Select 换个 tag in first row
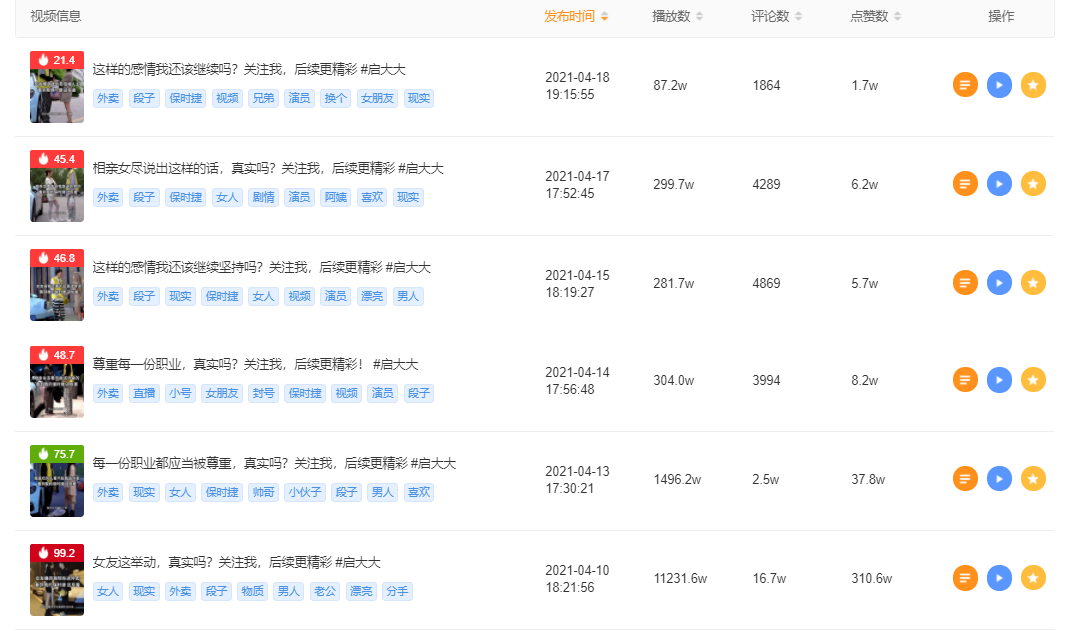This screenshot has height=631, width=1067. [335, 98]
